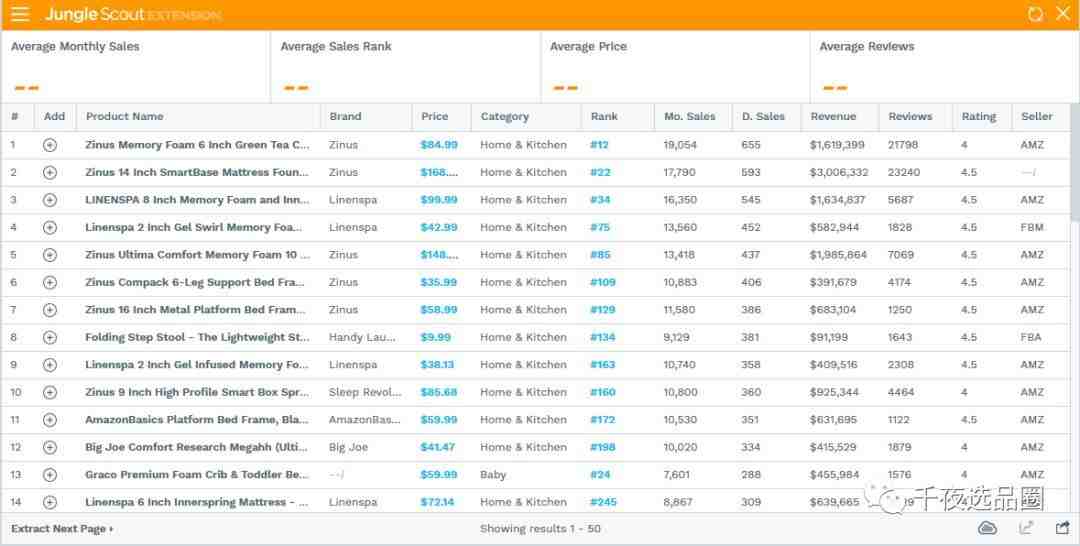Image resolution: width=1080 pixels, height=546 pixels.
Task: Open price link $99.99
Action: coord(439,200)
